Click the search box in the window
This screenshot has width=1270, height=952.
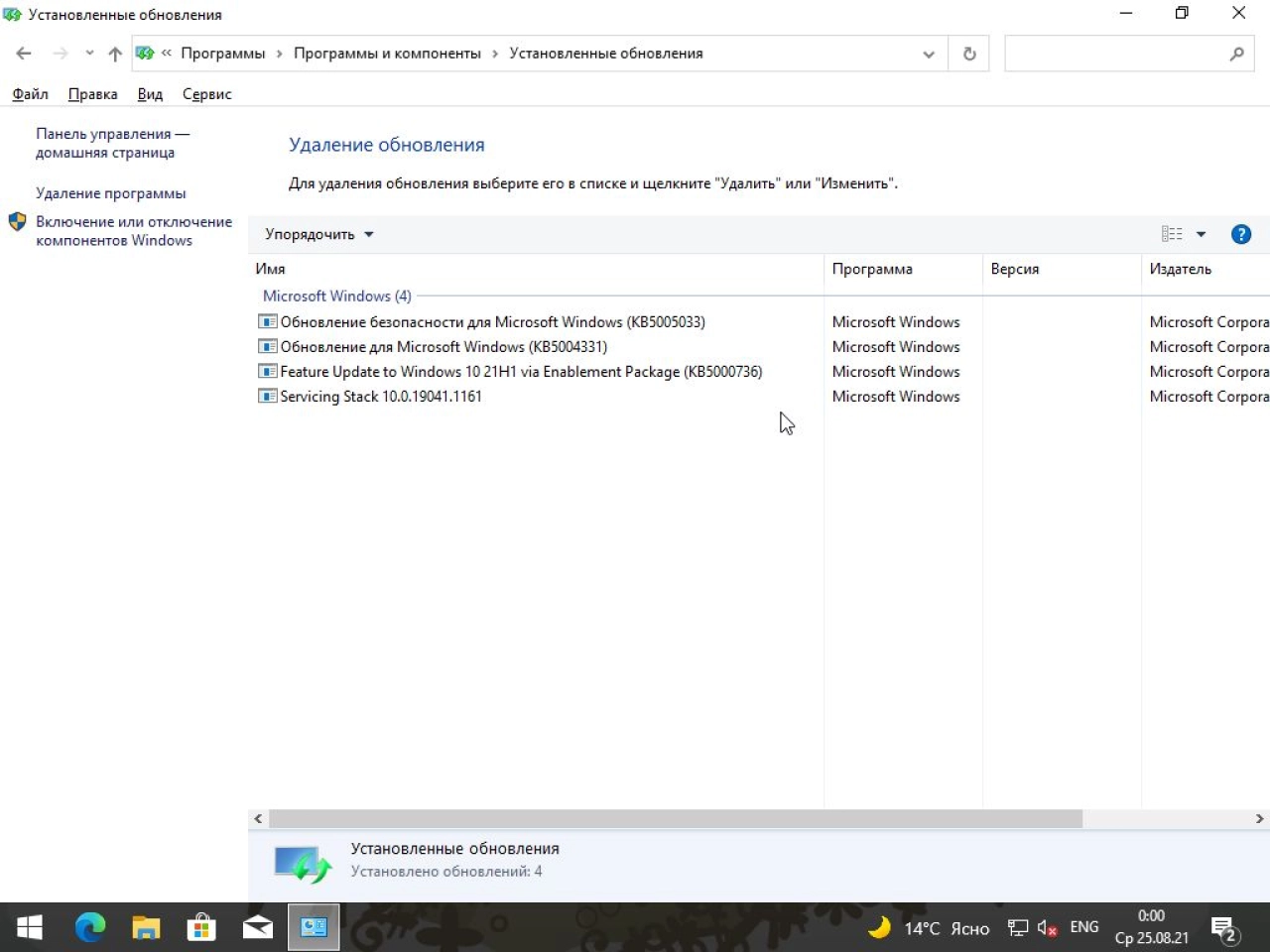click(x=1128, y=54)
